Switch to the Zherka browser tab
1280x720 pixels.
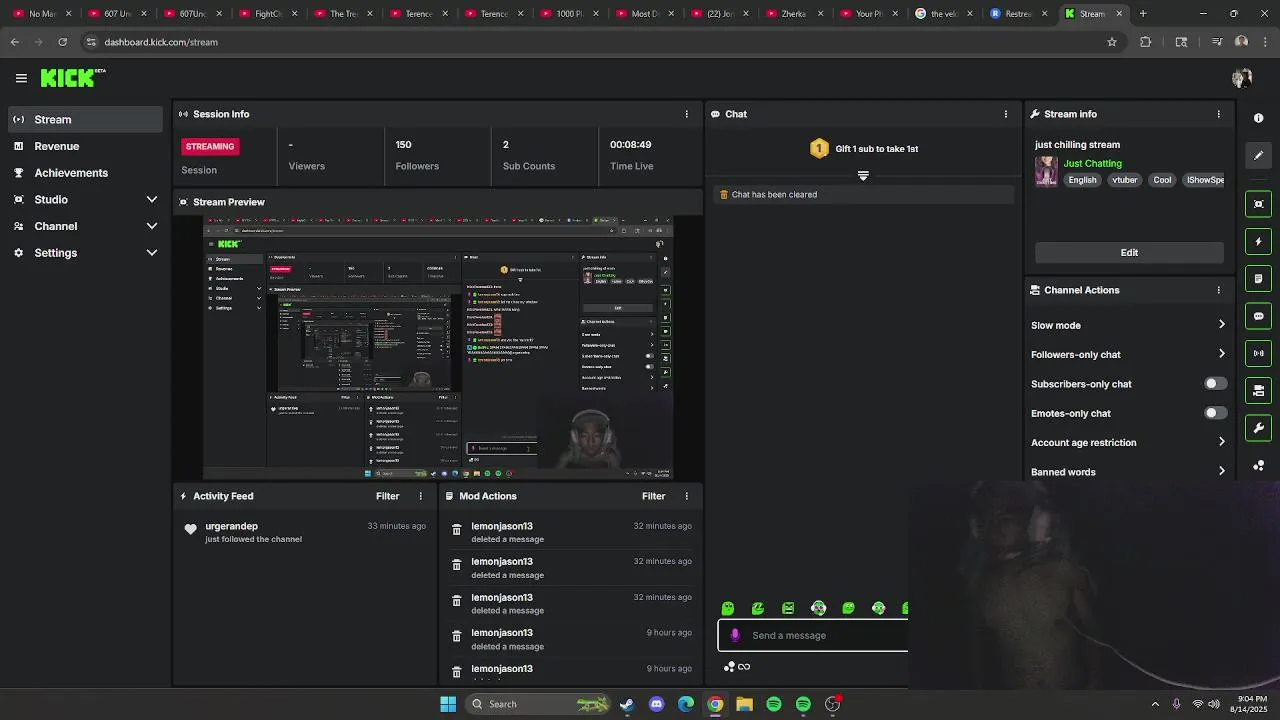pyautogui.click(x=793, y=14)
